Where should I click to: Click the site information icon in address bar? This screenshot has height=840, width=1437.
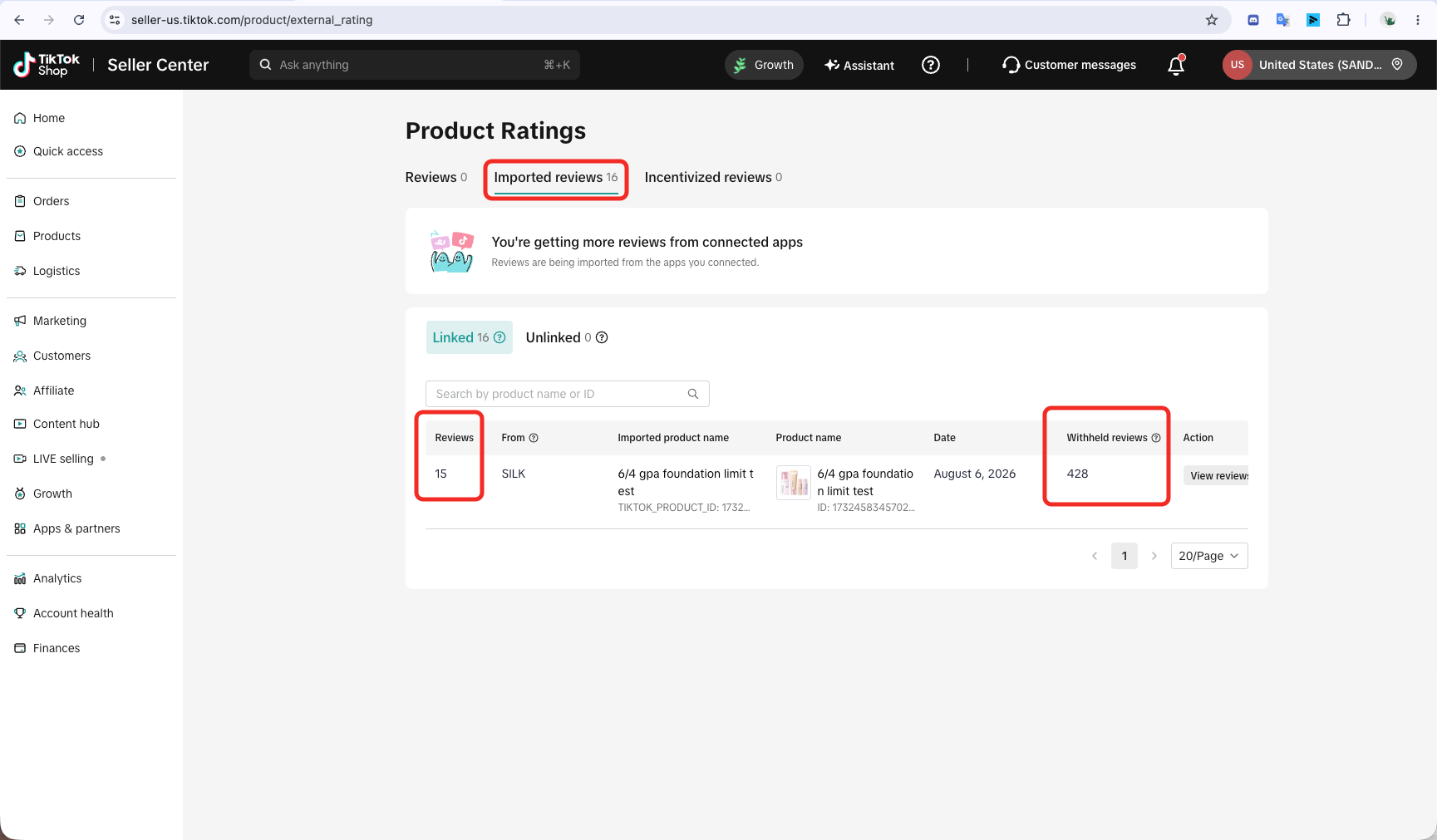[115, 20]
